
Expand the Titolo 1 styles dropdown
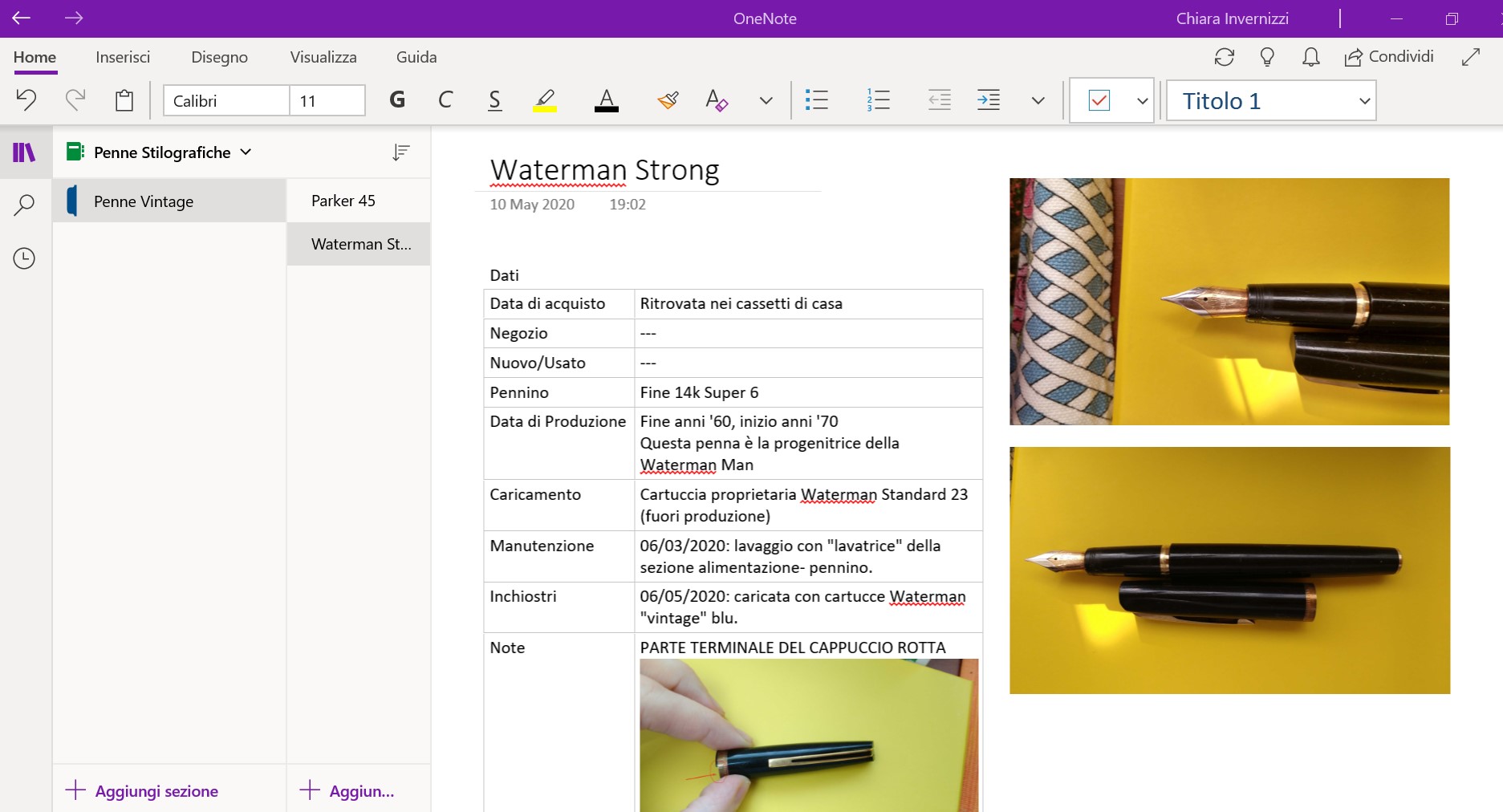pos(1363,101)
